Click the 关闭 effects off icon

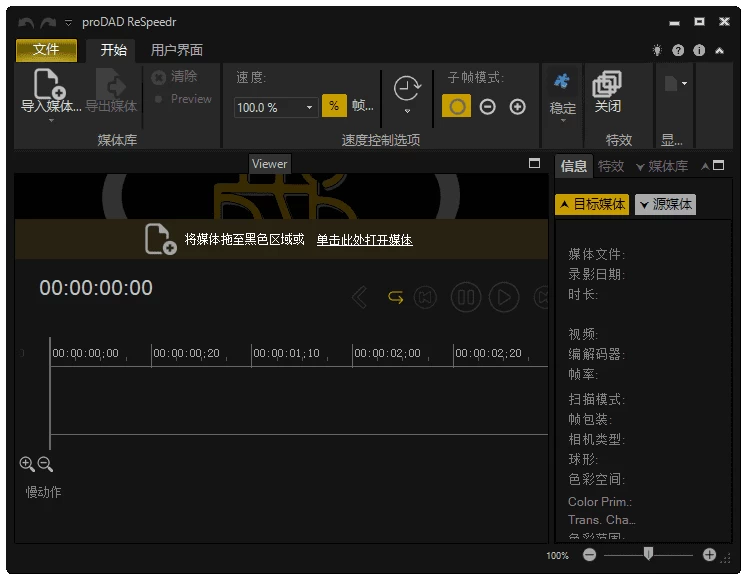(x=606, y=85)
